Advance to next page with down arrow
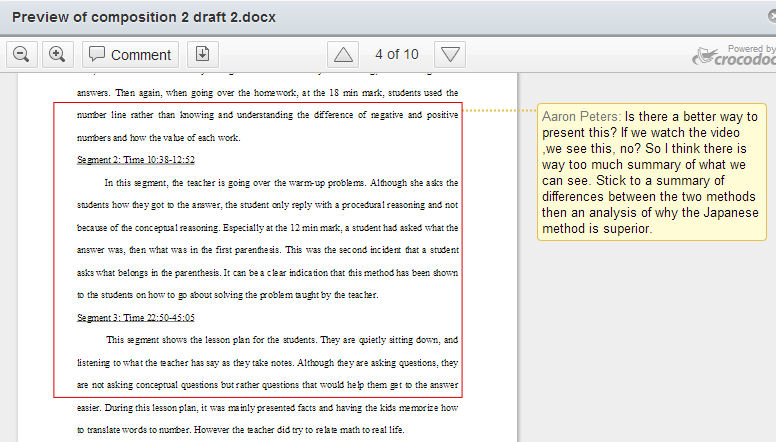 point(451,54)
